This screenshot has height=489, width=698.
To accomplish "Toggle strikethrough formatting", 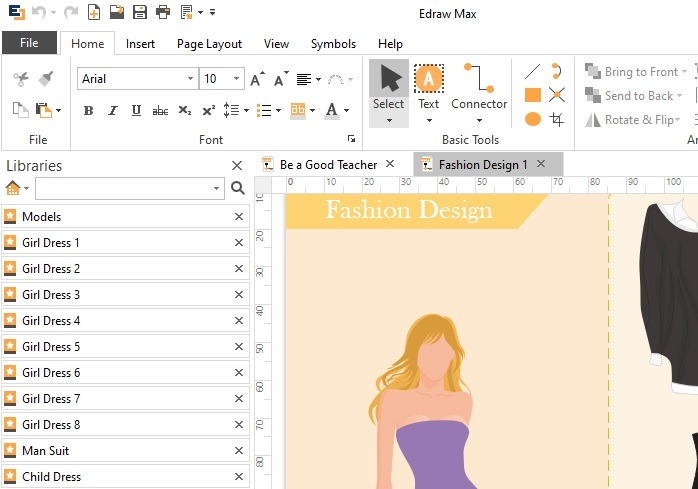I will pyautogui.click(x=160, y=110).
